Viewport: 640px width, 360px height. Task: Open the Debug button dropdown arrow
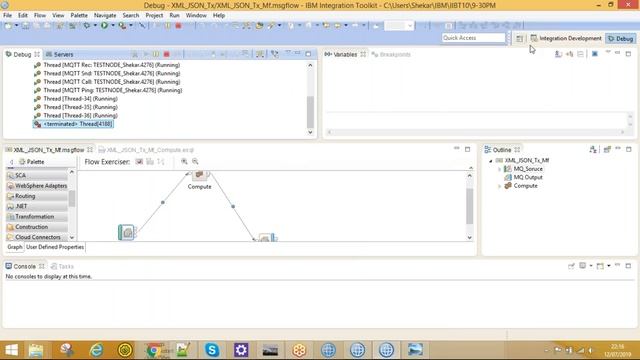coord(95,25)
